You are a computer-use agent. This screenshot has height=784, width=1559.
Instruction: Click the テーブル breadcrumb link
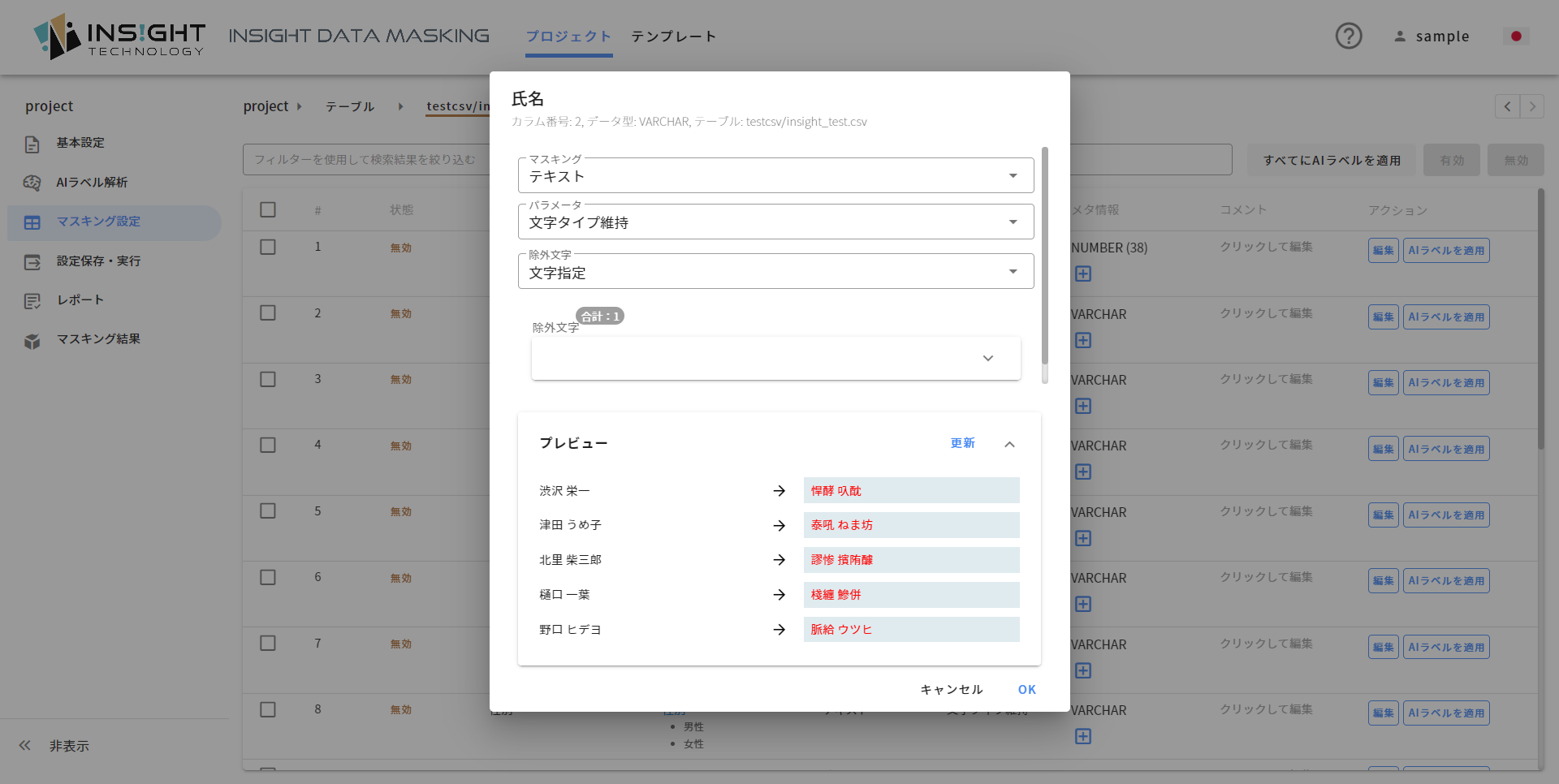click(350, 106)
